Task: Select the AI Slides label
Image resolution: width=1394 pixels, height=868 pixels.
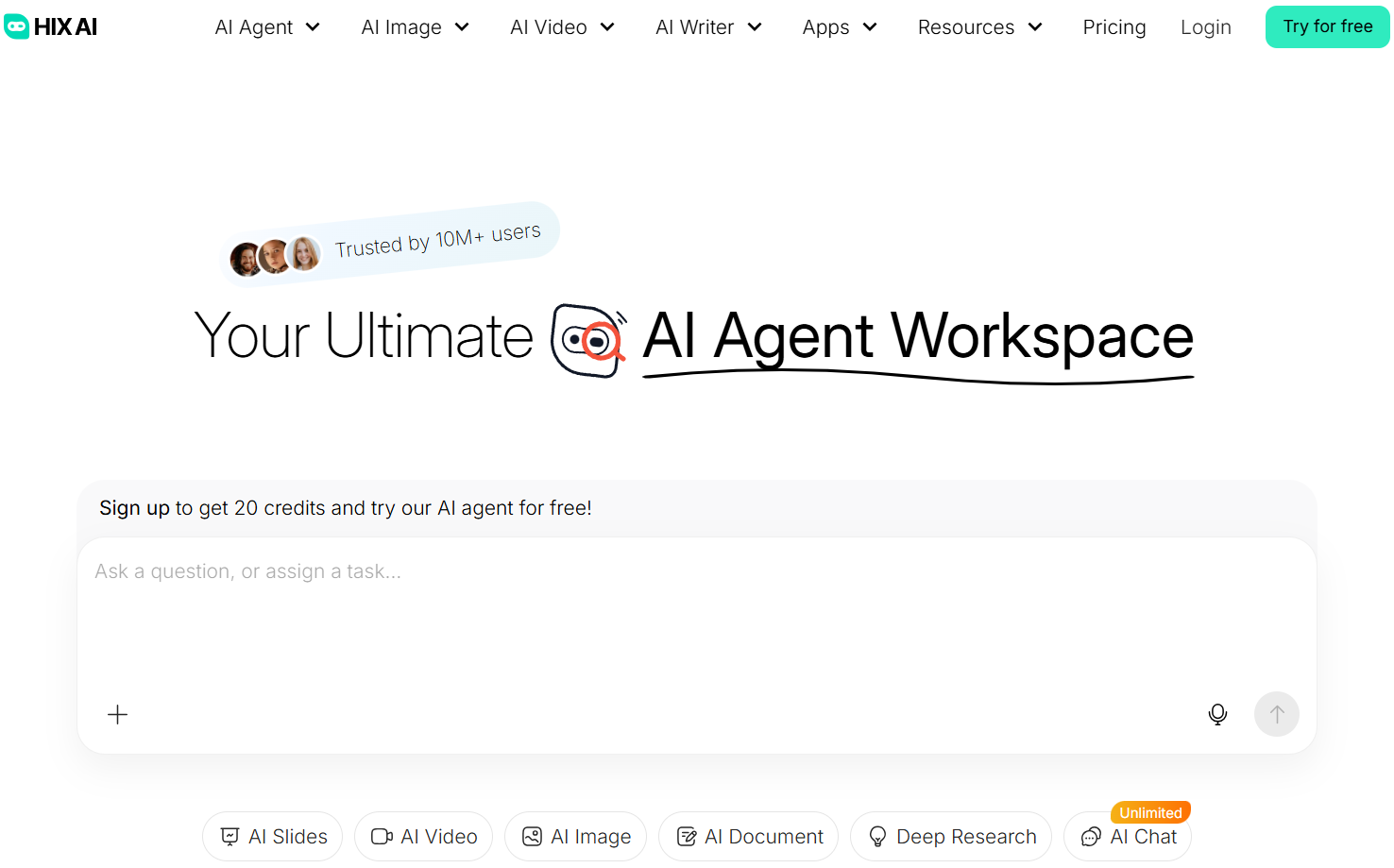Action: click(x=288, y=836)
